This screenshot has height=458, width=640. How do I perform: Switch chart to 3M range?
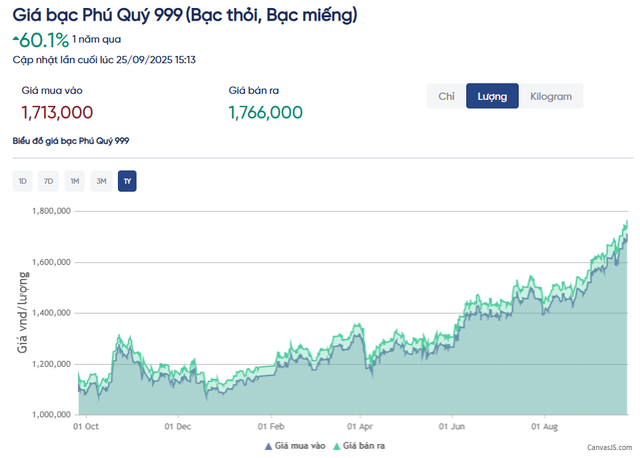click(101, 181)
